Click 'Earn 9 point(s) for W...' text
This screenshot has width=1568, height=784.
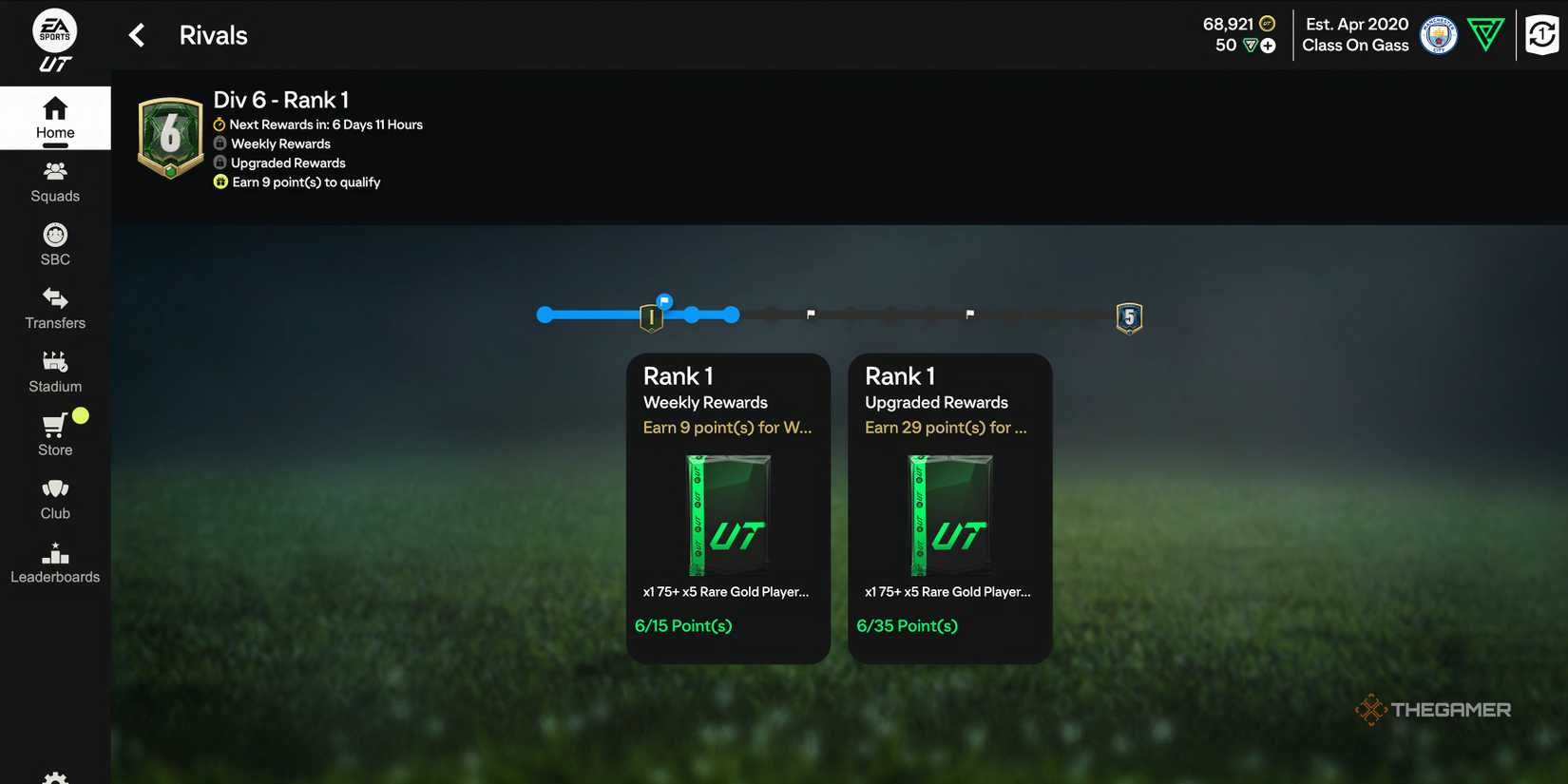[727, 428]
